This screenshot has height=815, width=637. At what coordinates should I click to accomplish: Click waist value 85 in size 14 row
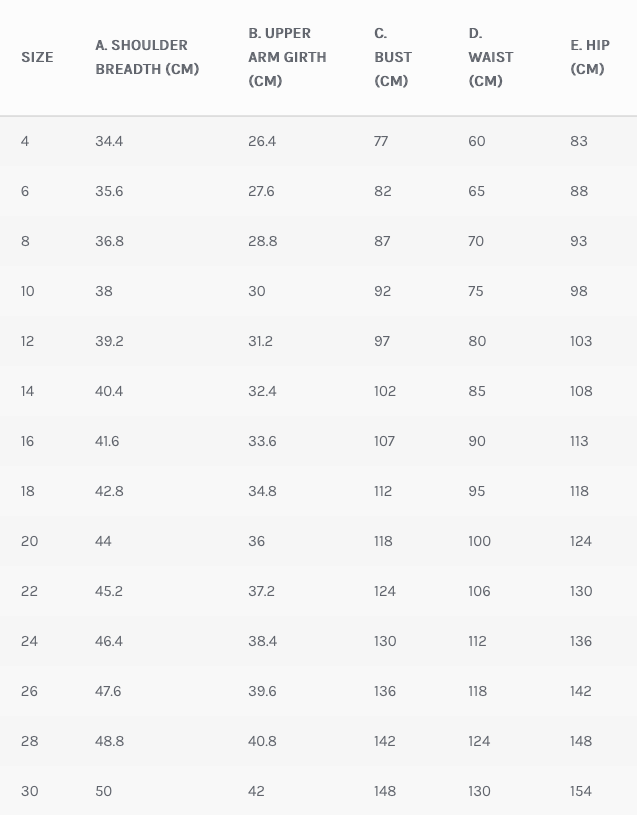click(x=477, y=391)
